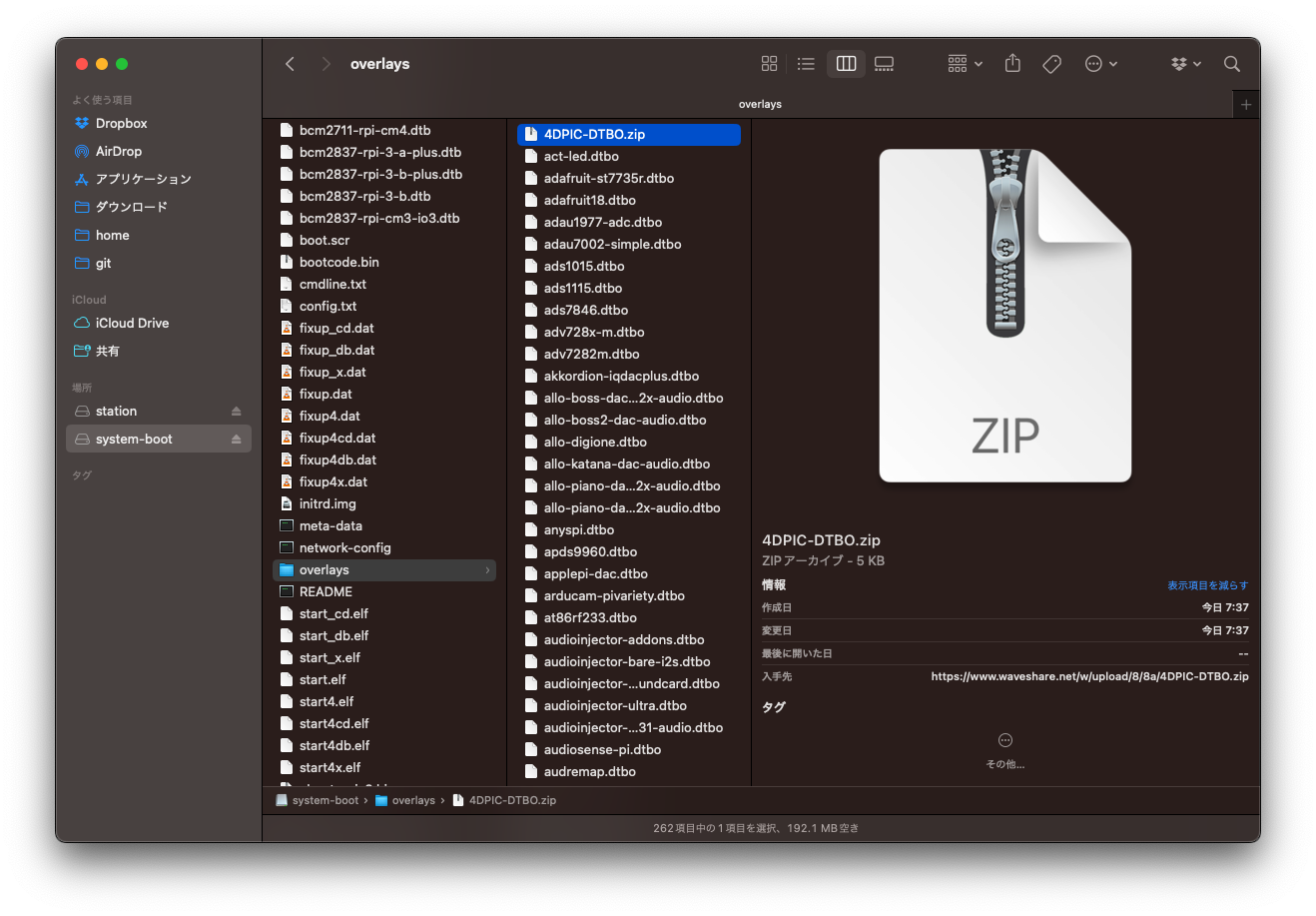Switch to icon grid view
1316x916 pixels.
point(769,64)
